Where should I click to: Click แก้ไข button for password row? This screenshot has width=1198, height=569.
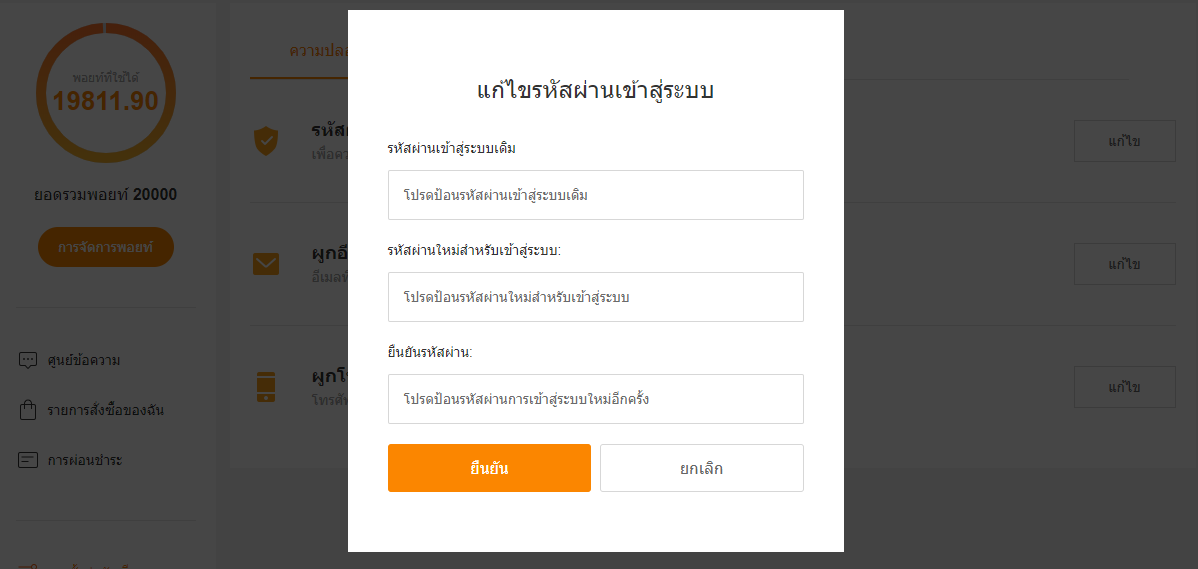coord(1125,141)
